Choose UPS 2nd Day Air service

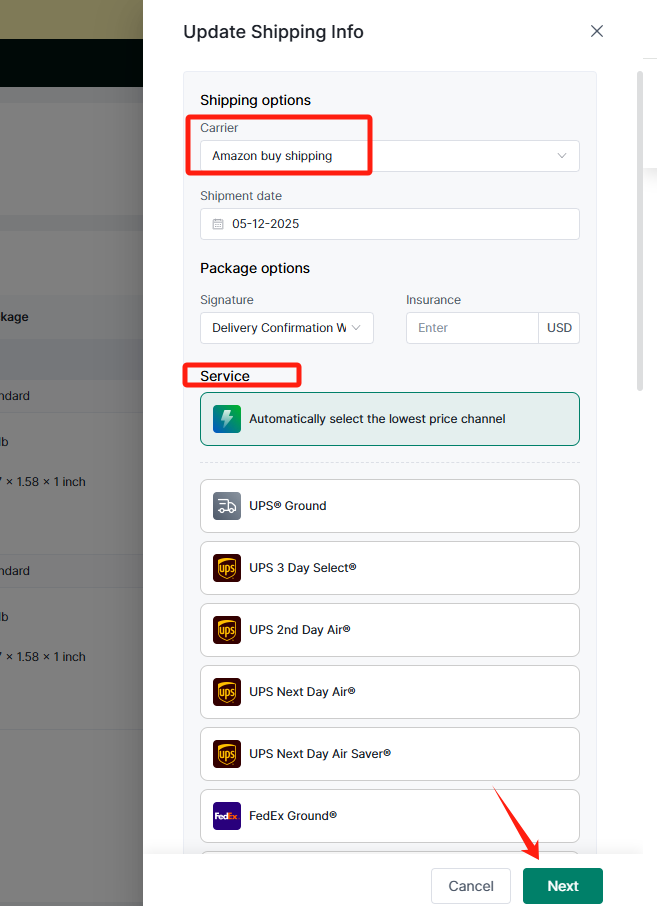pyautogui.click(x=389, y=630)
